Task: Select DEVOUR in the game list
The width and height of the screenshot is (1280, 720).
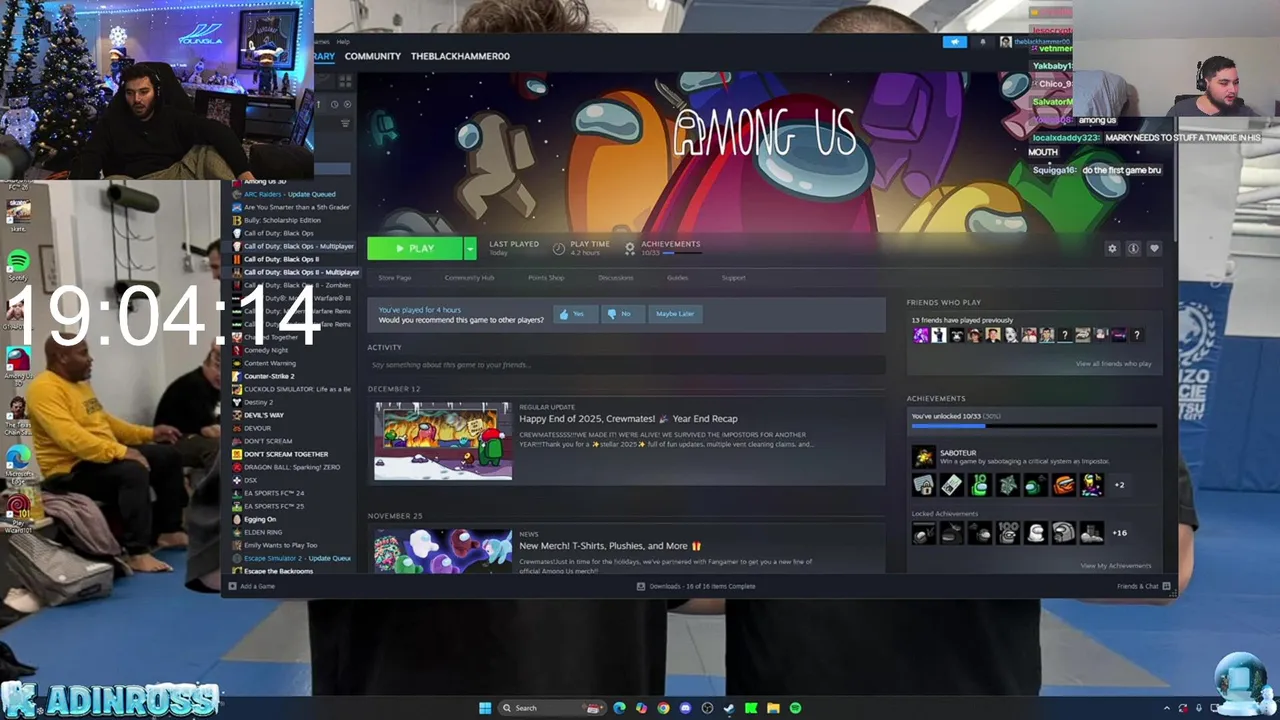Action: [x=257, y=428]
